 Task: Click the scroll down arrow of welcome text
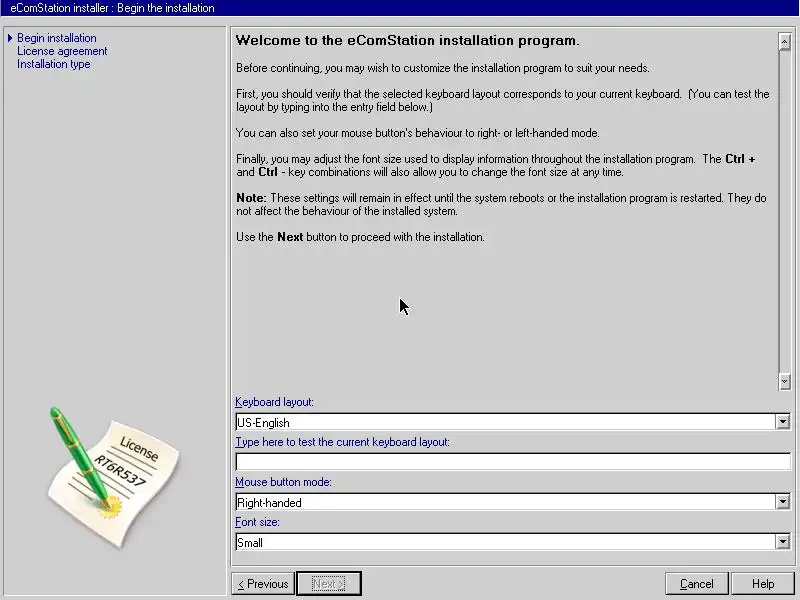[x=785, y=381]
